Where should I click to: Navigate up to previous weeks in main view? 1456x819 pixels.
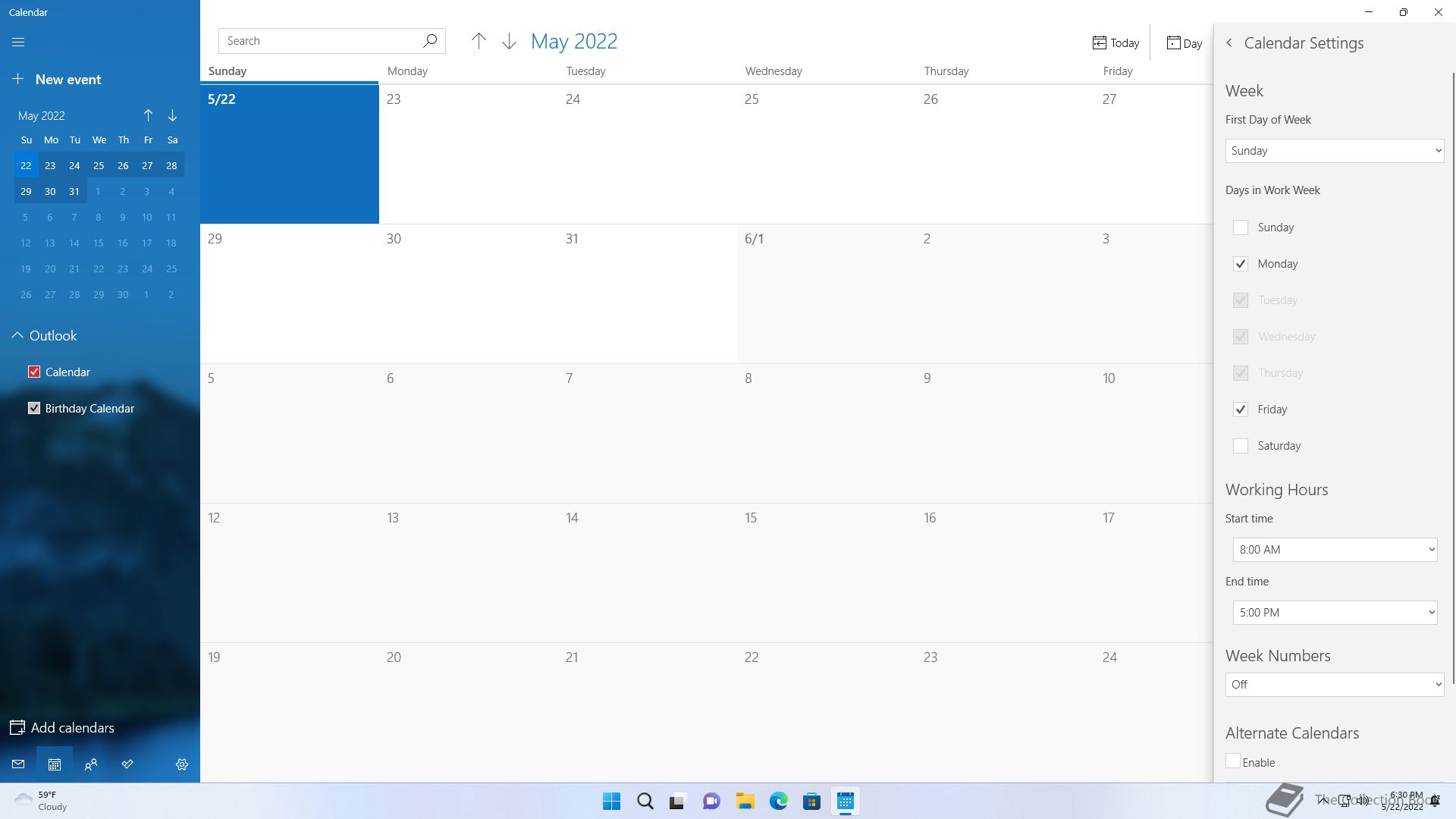[479, 41]
